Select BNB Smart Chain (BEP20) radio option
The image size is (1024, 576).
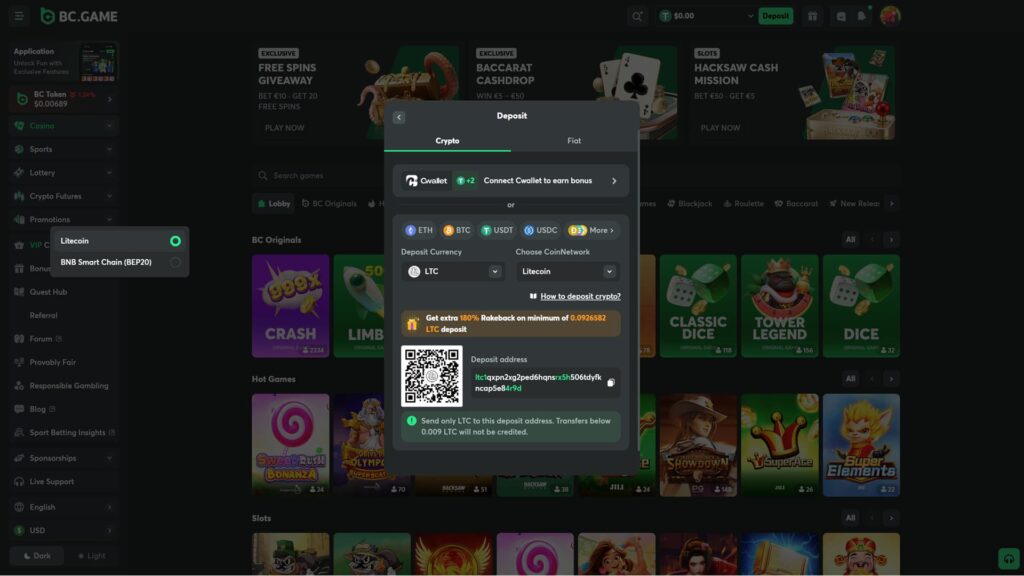coord(175,263)
